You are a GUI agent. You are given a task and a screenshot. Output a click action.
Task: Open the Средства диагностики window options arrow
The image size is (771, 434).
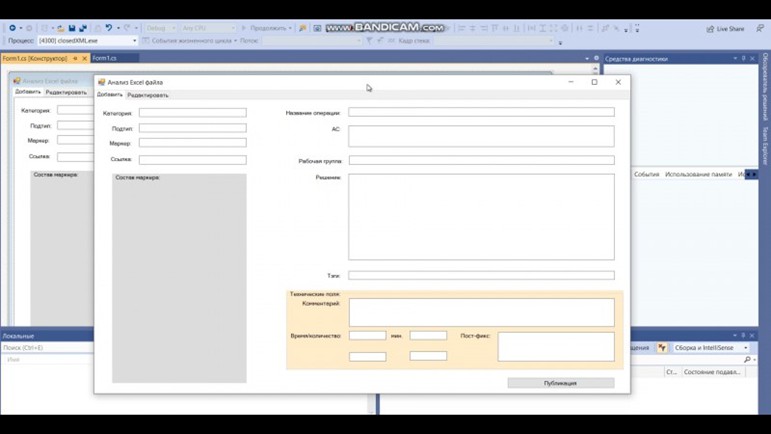pyautogui.click(x=735, y=58)
